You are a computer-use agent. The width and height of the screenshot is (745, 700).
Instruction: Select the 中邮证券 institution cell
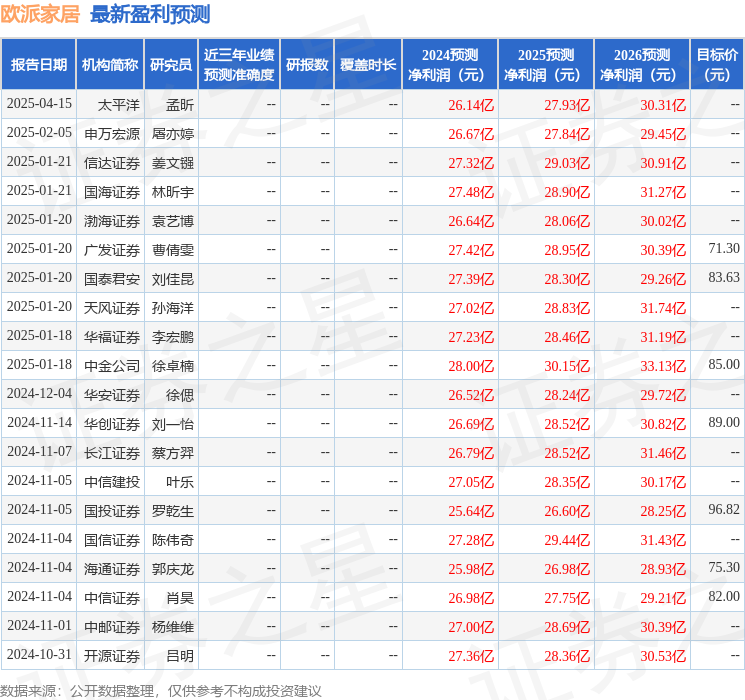tap(112, 627)
